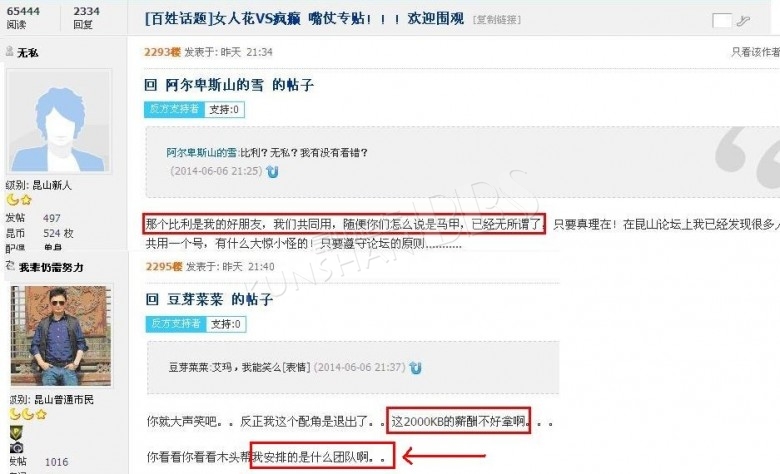Click the user icon beside 我辈仍需努力
The width and height of the screenshot is (780, 474).
coord(10,266)
